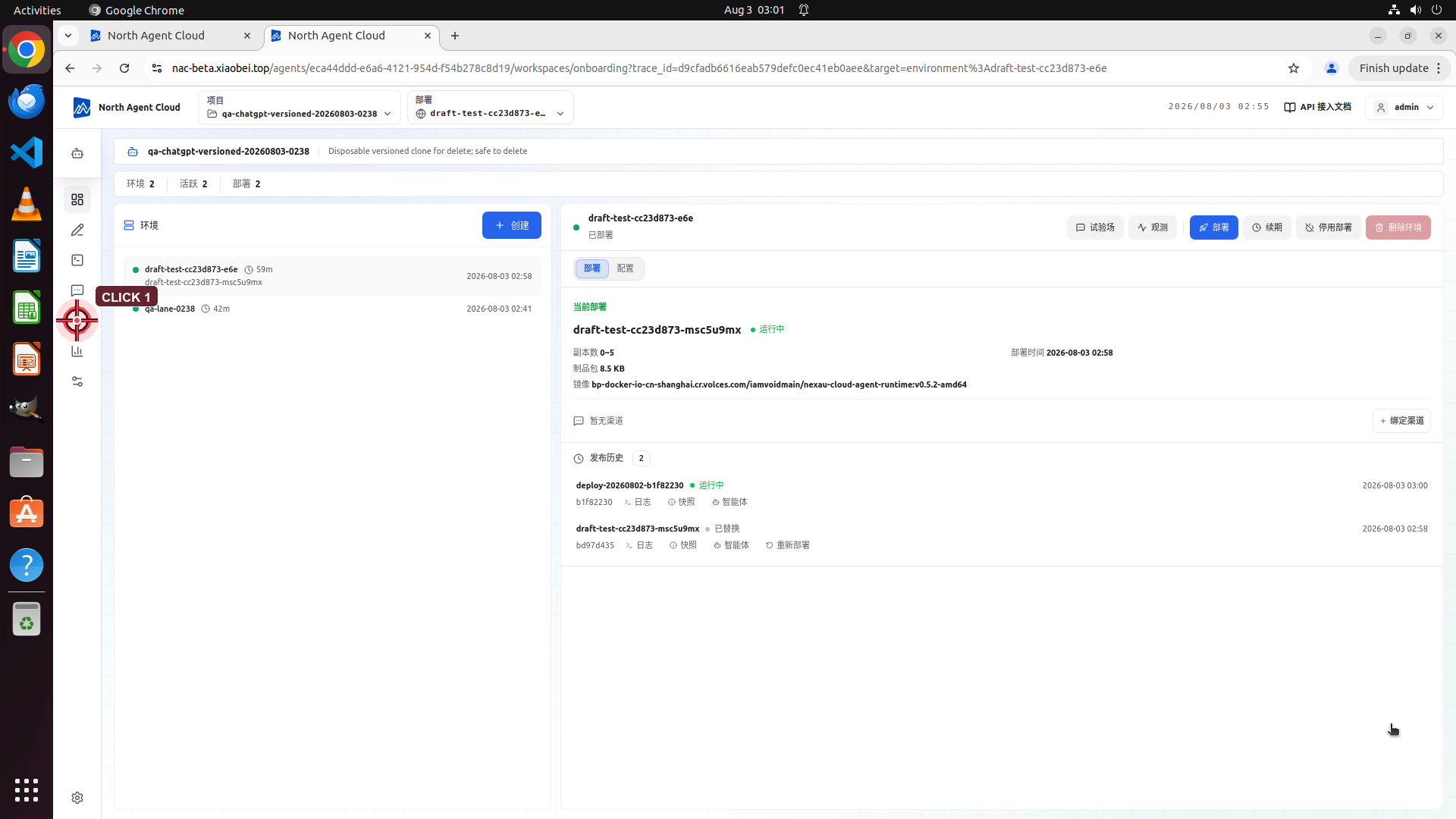The image size is (1456, 819).
Task: Open LibreOffice Calc from the dock
Action: 27,307
